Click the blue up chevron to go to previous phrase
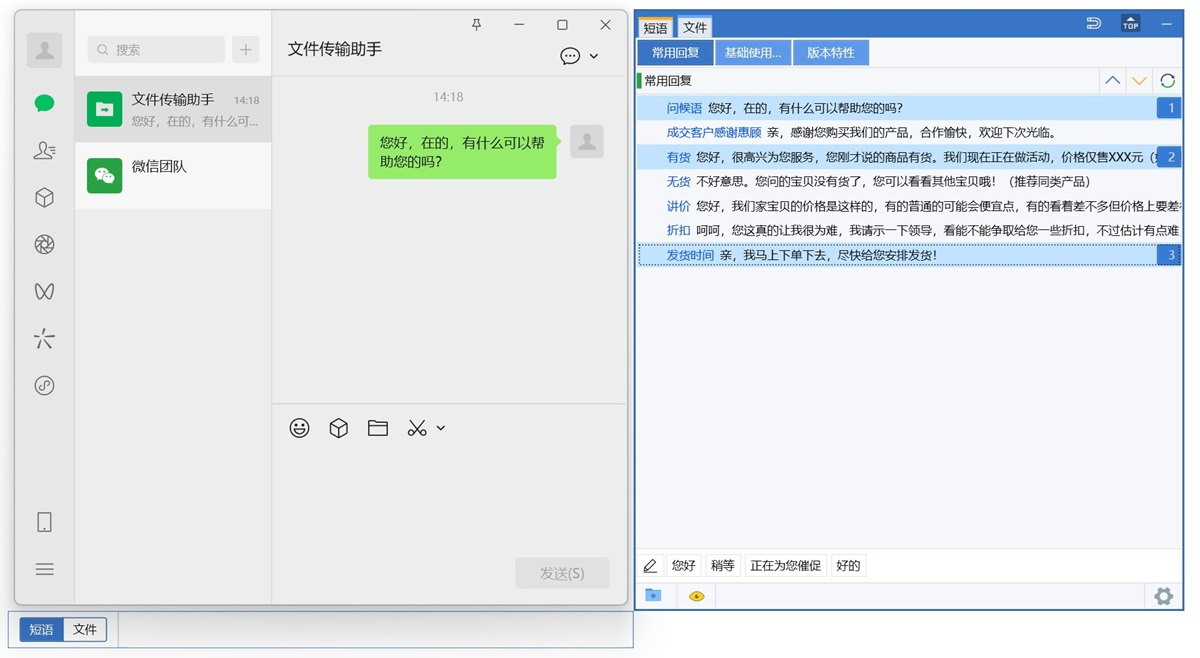Viewport: 1200px width, 658px height. coord(1112,80)
